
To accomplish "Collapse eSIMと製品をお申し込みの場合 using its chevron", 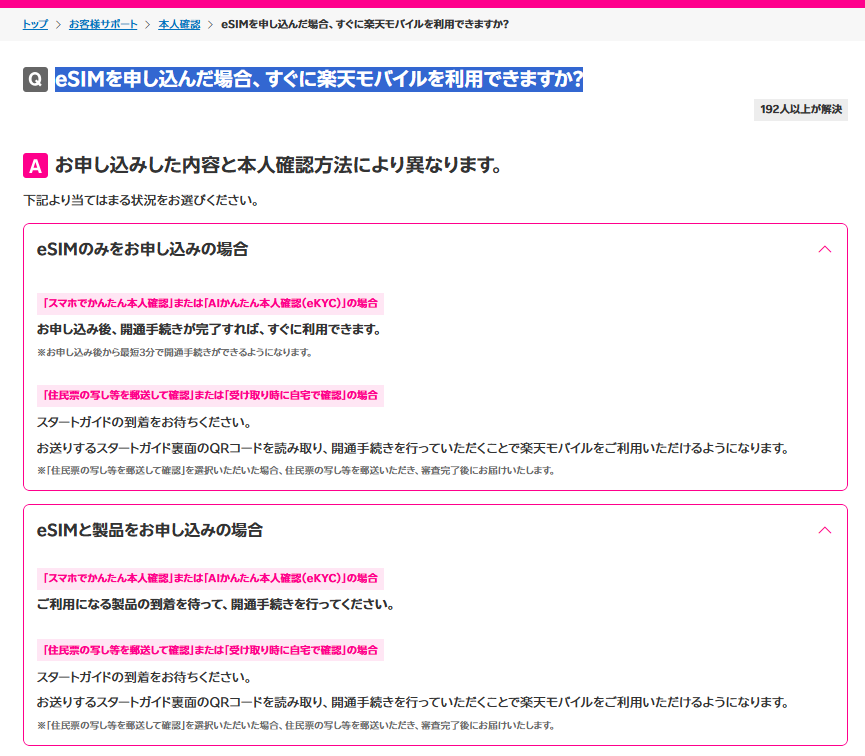I will click(824, 530).
